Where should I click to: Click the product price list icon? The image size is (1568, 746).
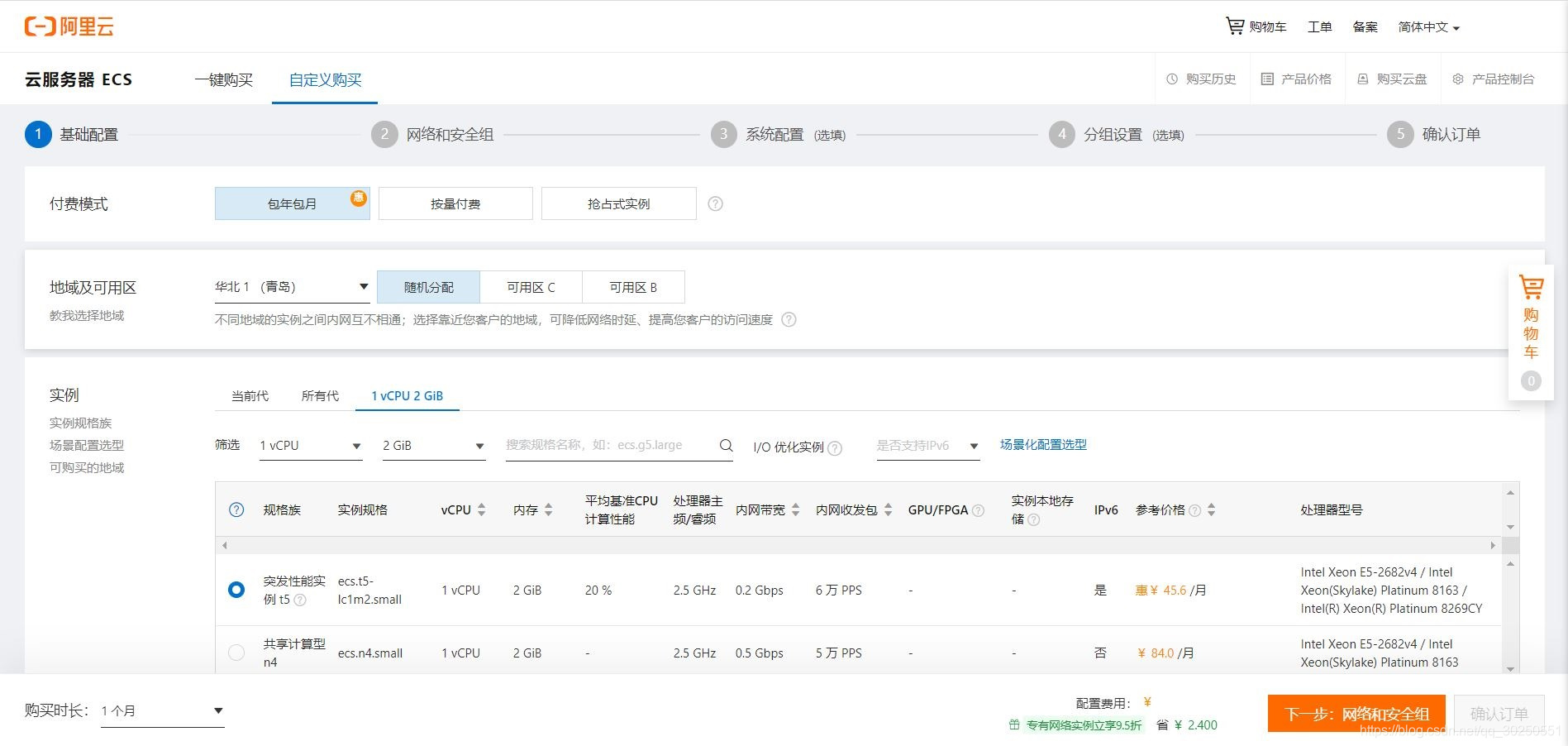(1267, 79)
